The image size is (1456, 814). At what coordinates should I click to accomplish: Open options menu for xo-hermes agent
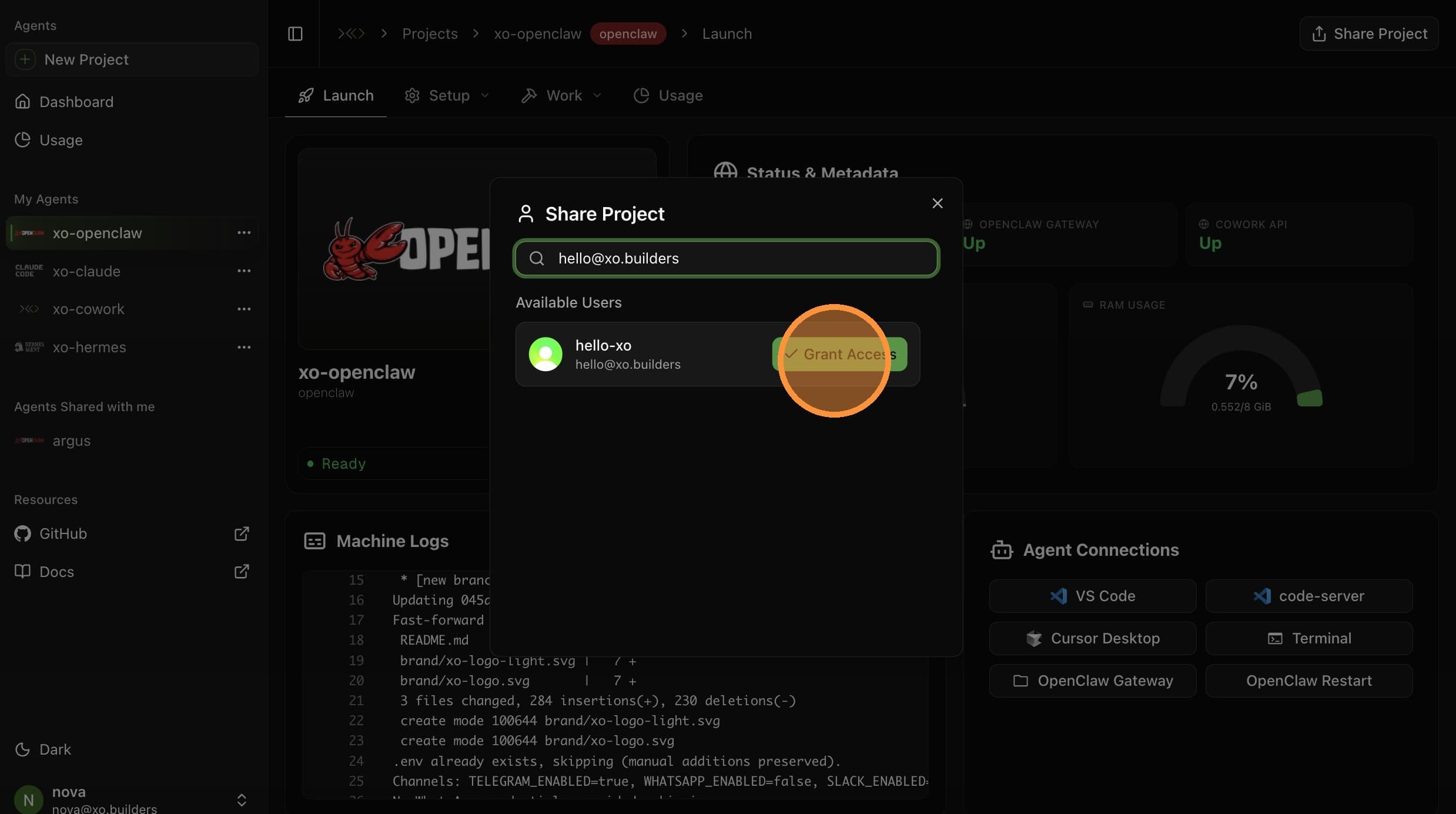pos(244,347)
